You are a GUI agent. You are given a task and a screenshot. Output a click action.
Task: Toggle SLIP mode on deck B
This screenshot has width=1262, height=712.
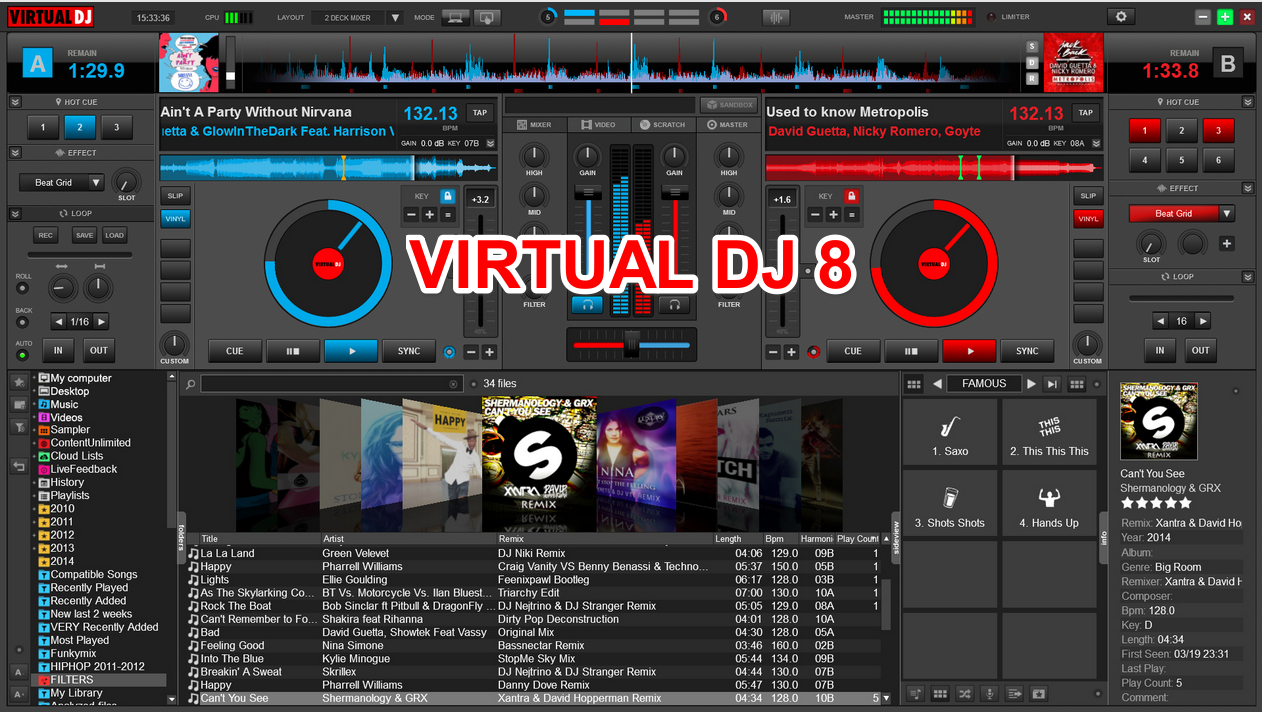1088,196
